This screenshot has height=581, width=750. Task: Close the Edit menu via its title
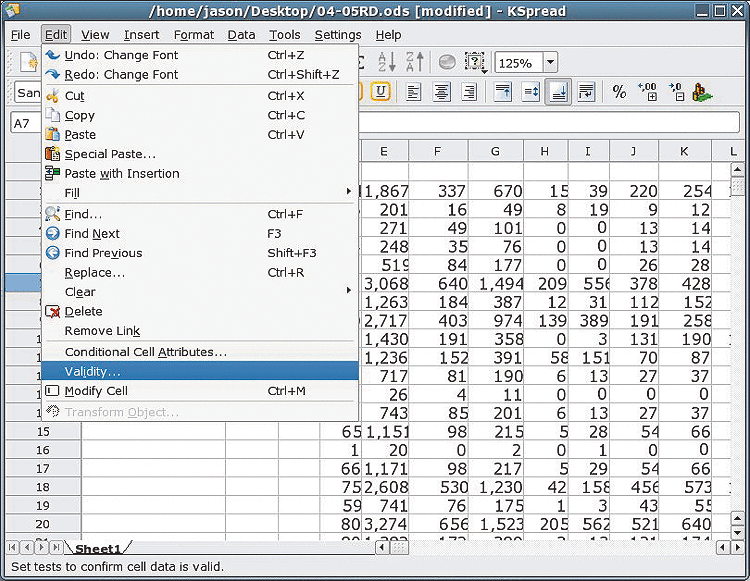click(56, 35)
